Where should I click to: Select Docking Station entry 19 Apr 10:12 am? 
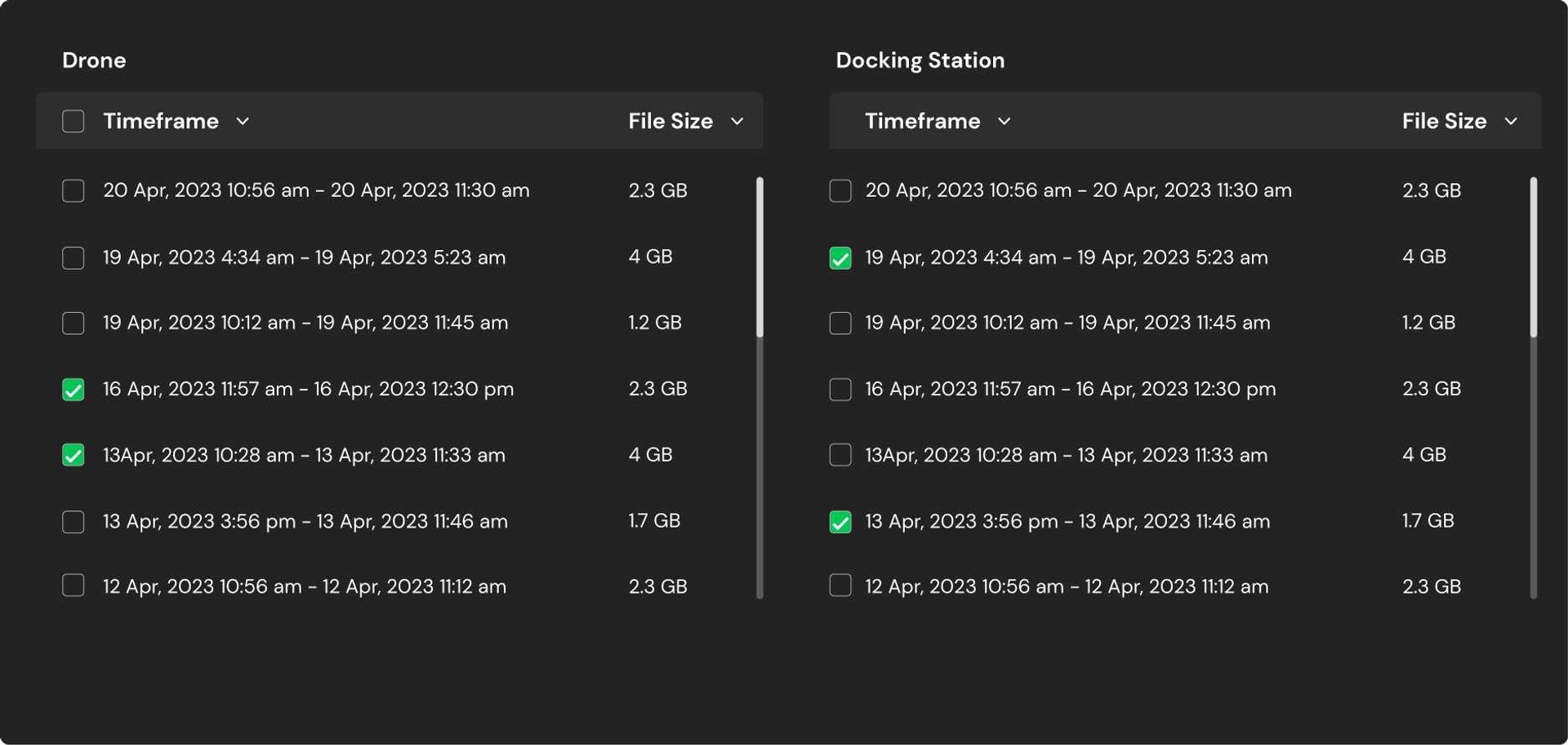tap(1067, 323)
